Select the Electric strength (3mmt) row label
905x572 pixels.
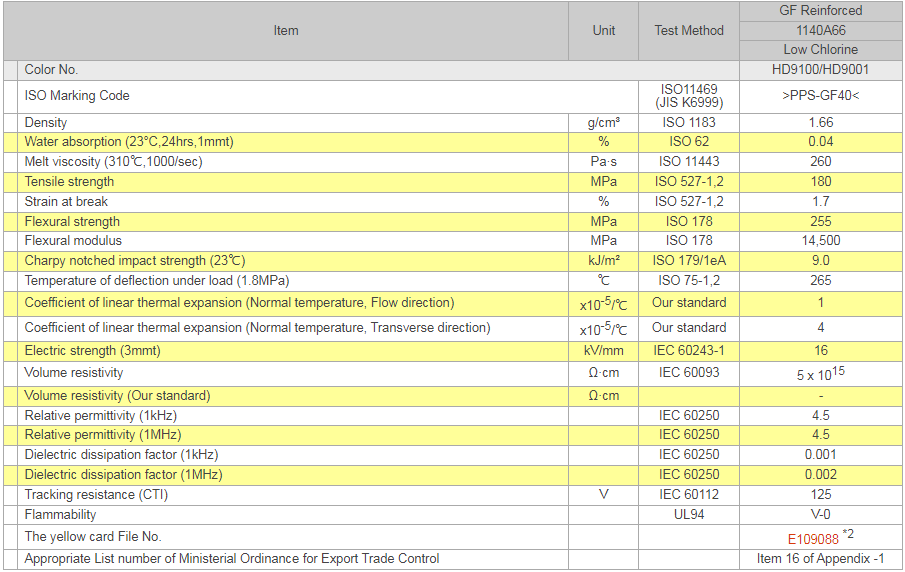[92, 350]
